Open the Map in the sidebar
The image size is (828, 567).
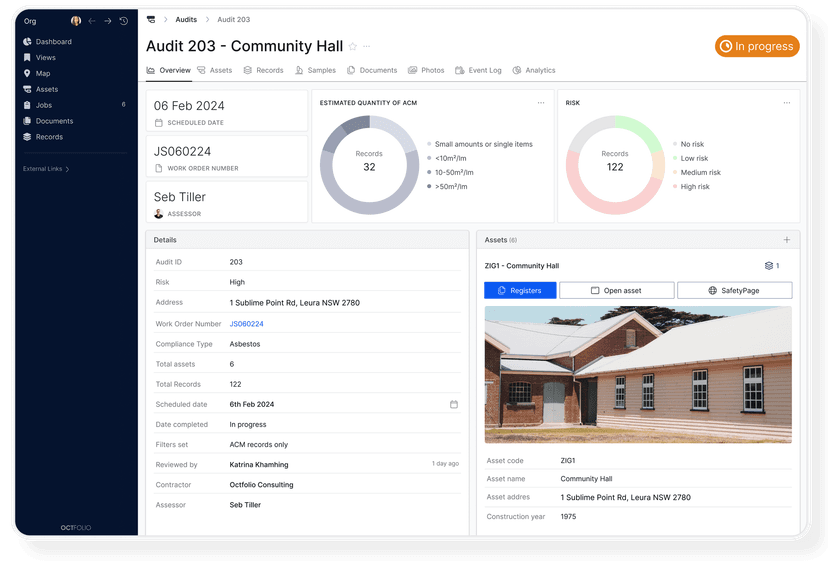click(x=37, y=73)
